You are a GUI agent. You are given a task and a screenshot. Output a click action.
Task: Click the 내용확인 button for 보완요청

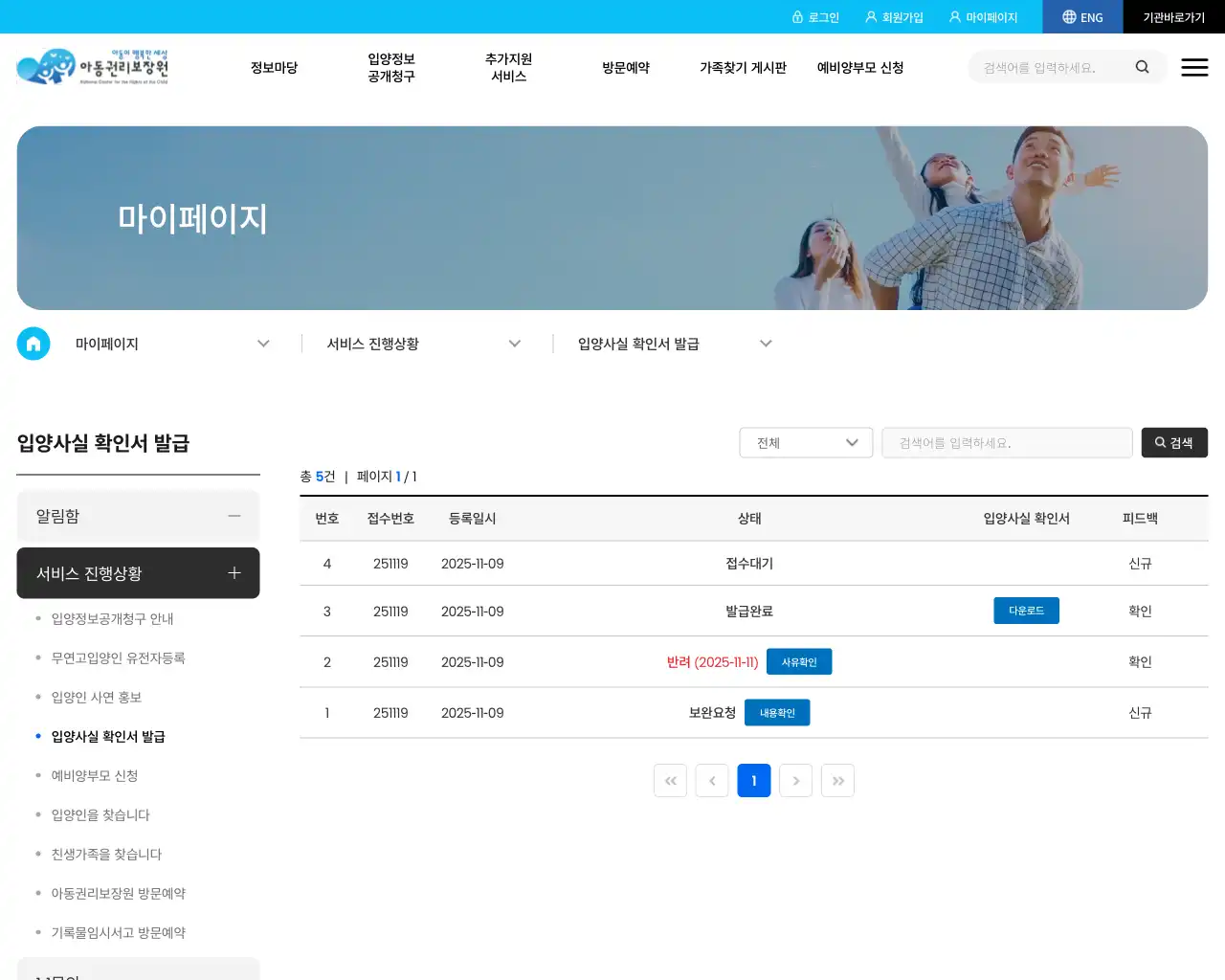click(777, 712)
